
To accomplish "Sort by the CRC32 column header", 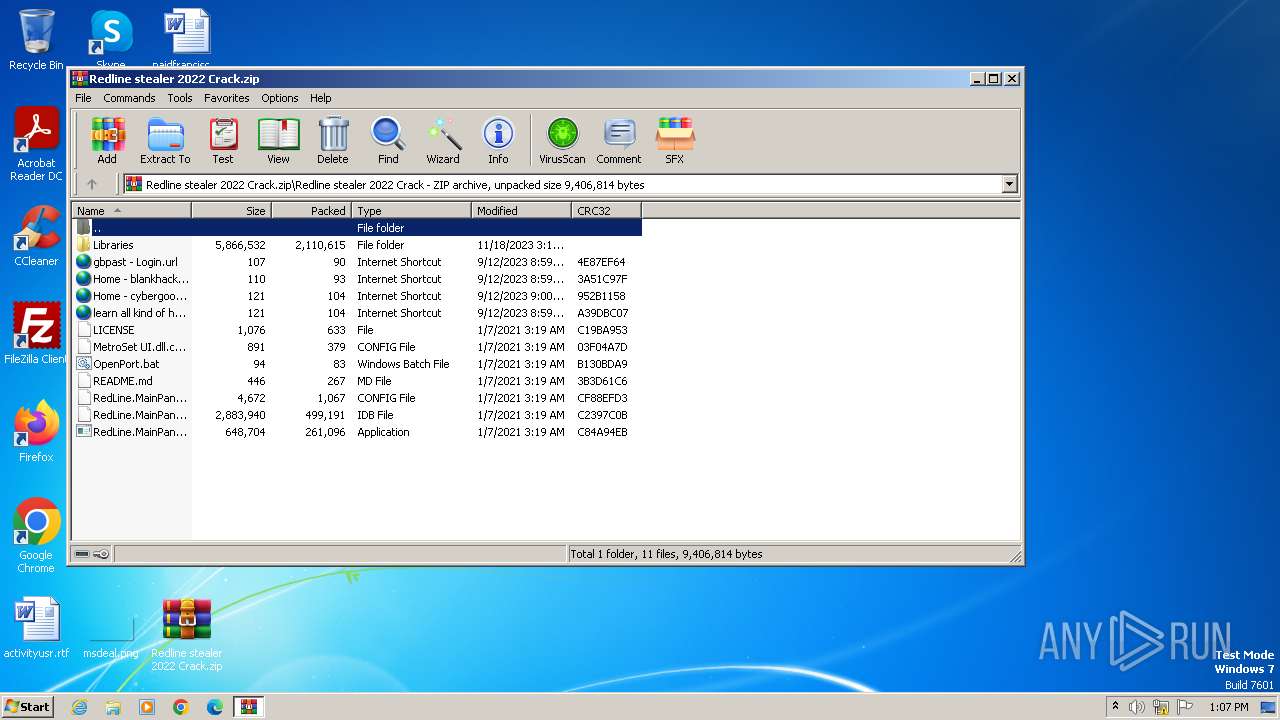I will 606,210.
